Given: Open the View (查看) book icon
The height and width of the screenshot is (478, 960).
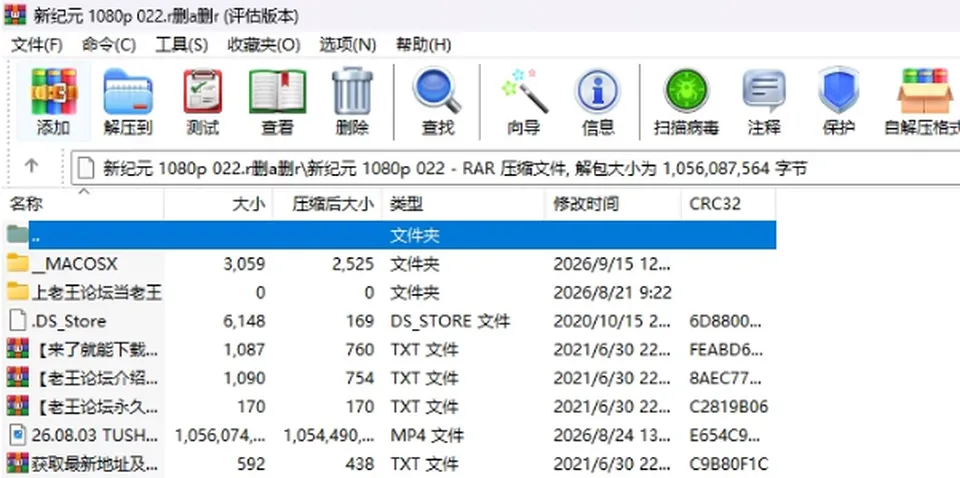Looking at the screenshot, I should [x=277, y=92].
